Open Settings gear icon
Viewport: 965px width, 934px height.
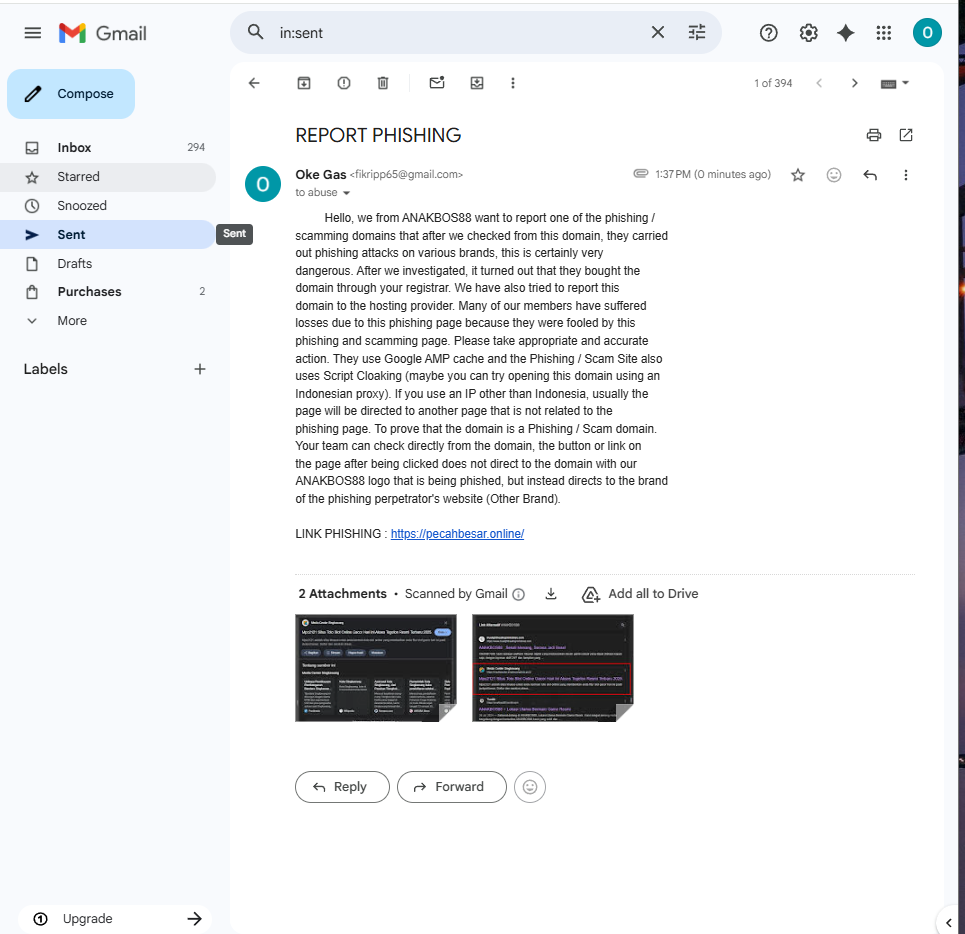click(808, 33)
